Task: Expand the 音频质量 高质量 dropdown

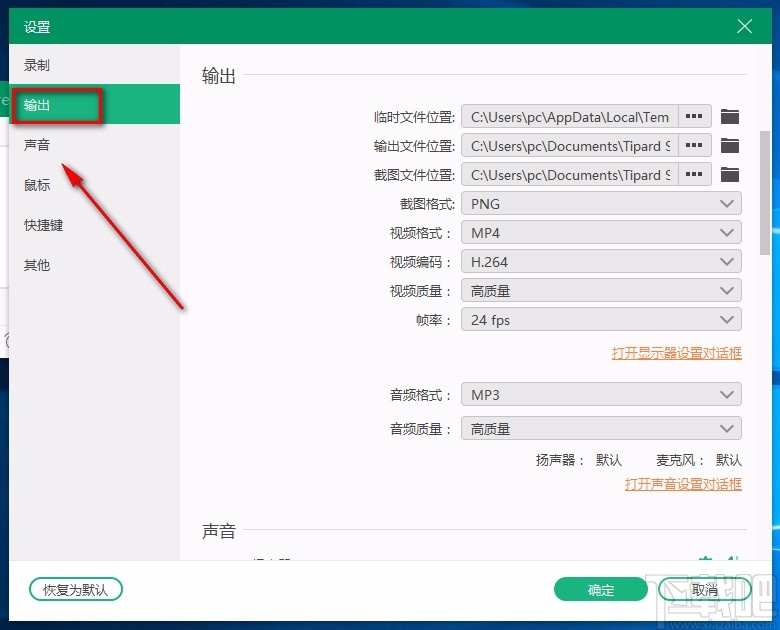Action: tap(601, 428)
